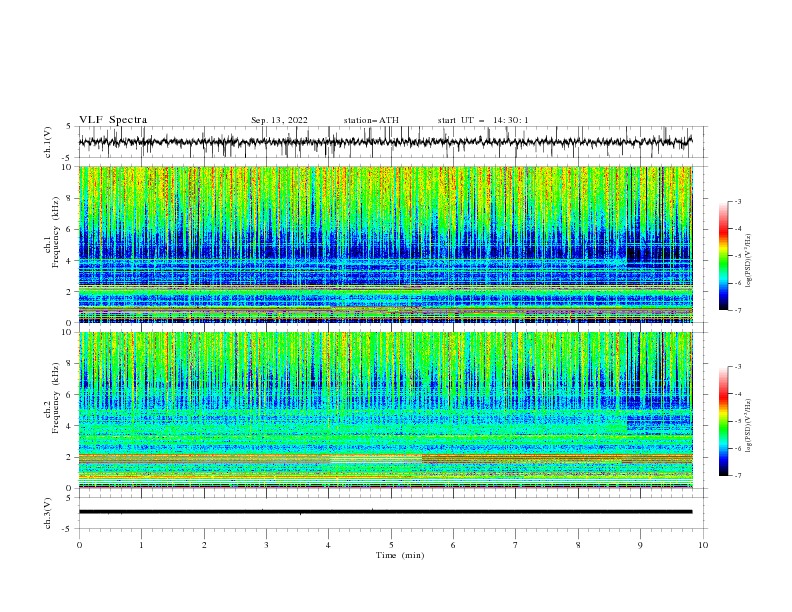
Task: Click the 'Time (min)' axis label
Action: (x=400, y=555)
